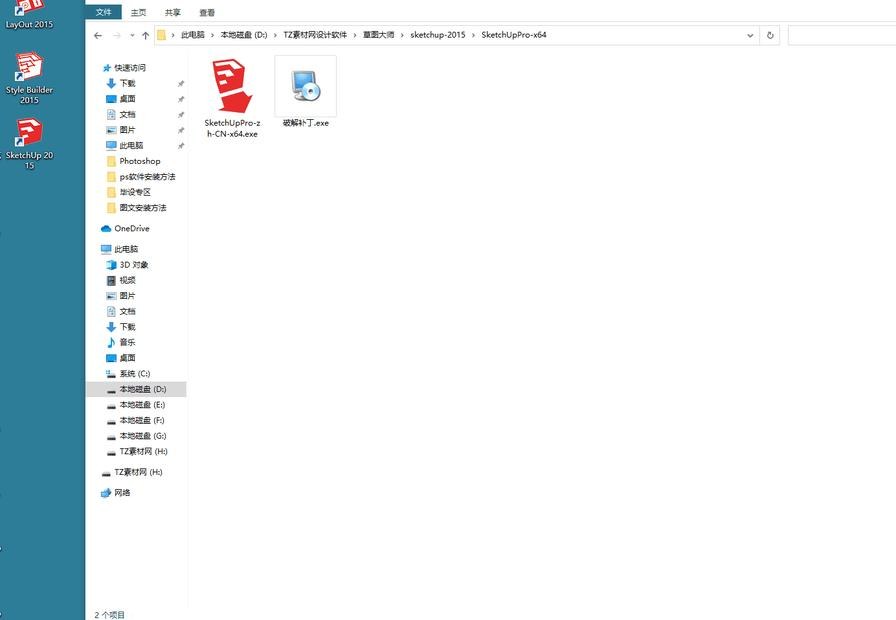Navigate to 此电脑 in the address bar
Image resolution: width=896 pixels, height=620 pixels.
pyautogui.click(x=193, y=35)
